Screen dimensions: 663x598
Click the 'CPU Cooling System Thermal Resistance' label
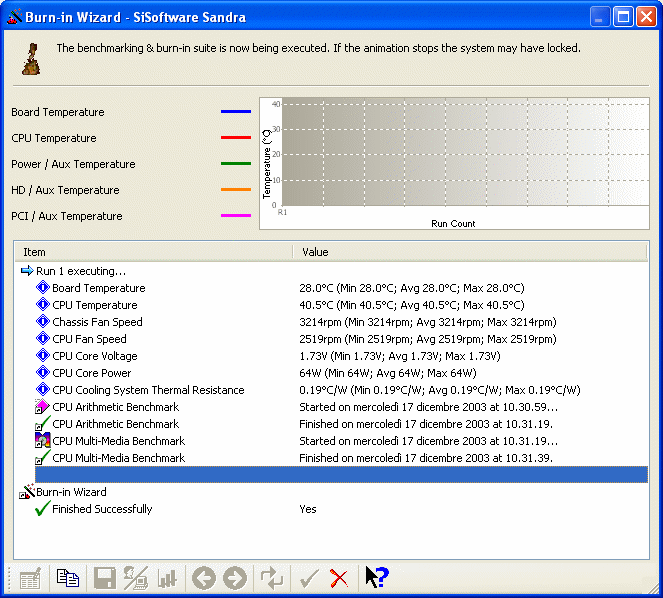click(x=148, y=390)
